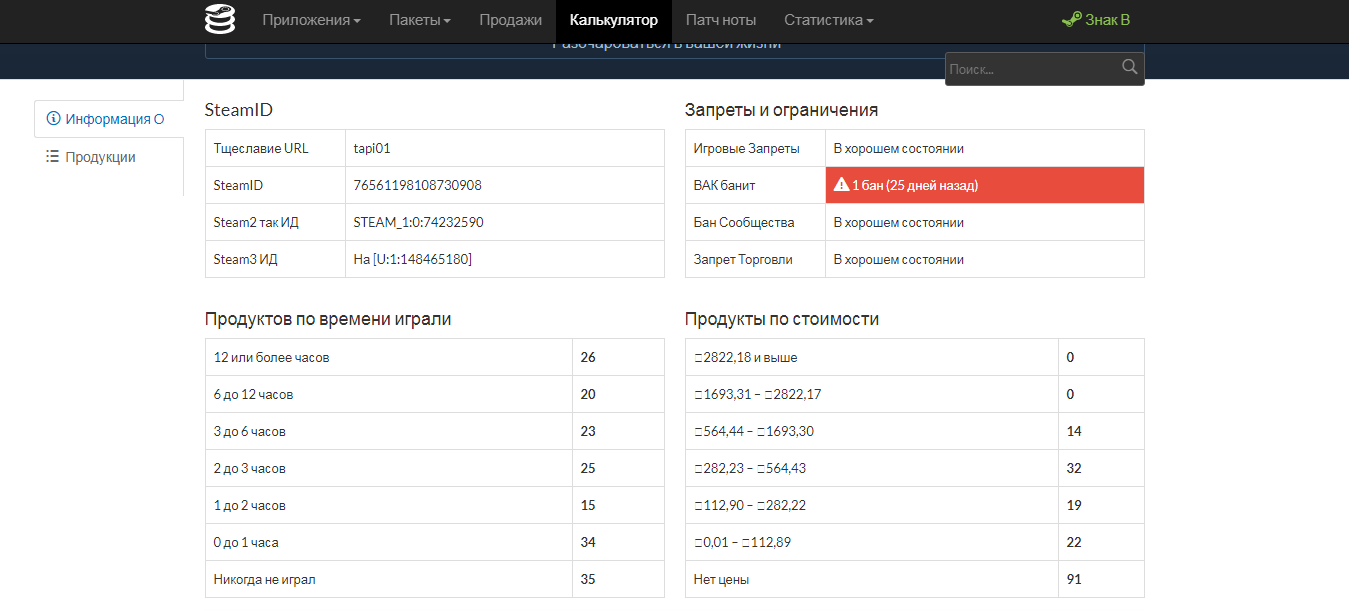Click the Никогда не играл row label
Screen dimensions: 1349x611
coord(265,579)
